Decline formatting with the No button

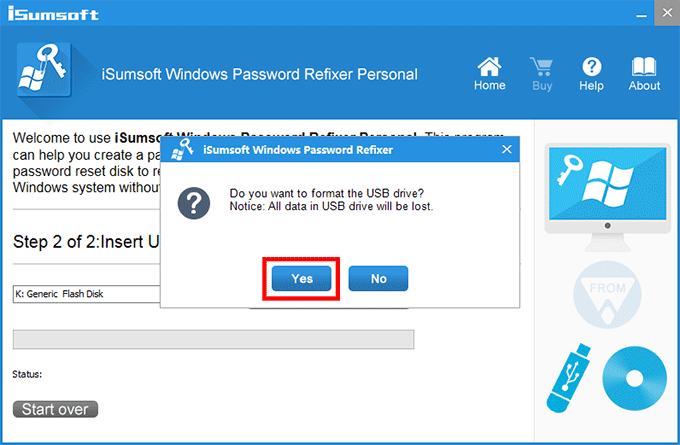pos(378,278)
